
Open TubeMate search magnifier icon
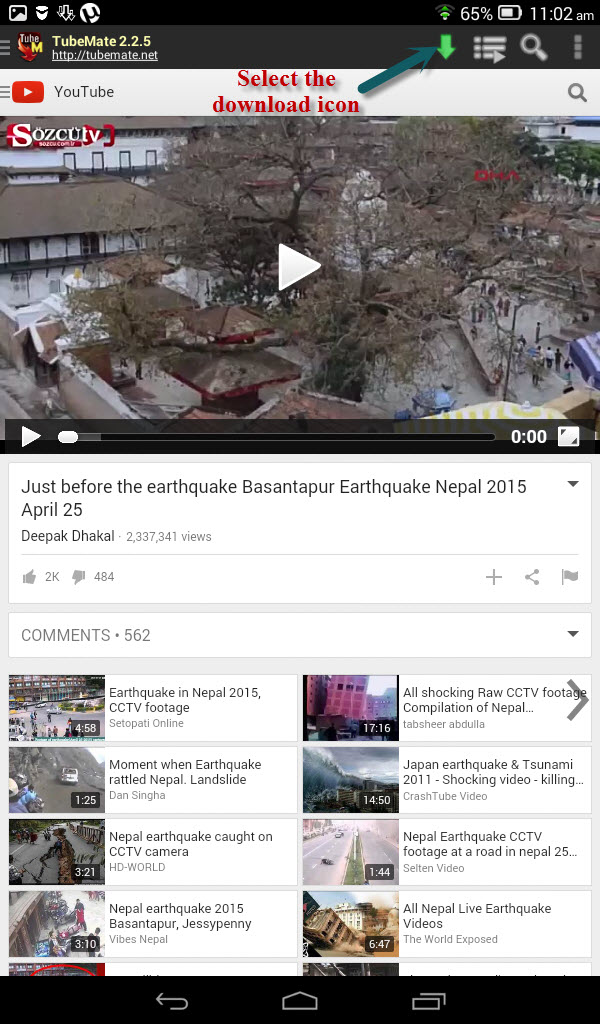(x=533, y=48)
